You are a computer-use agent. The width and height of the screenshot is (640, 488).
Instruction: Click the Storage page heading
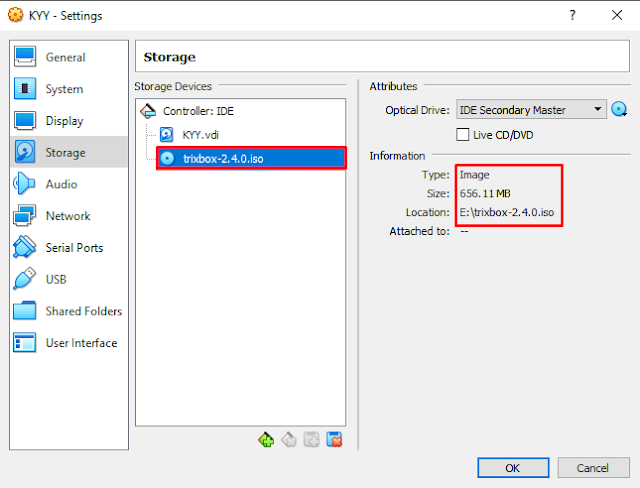tap(169, 57)
